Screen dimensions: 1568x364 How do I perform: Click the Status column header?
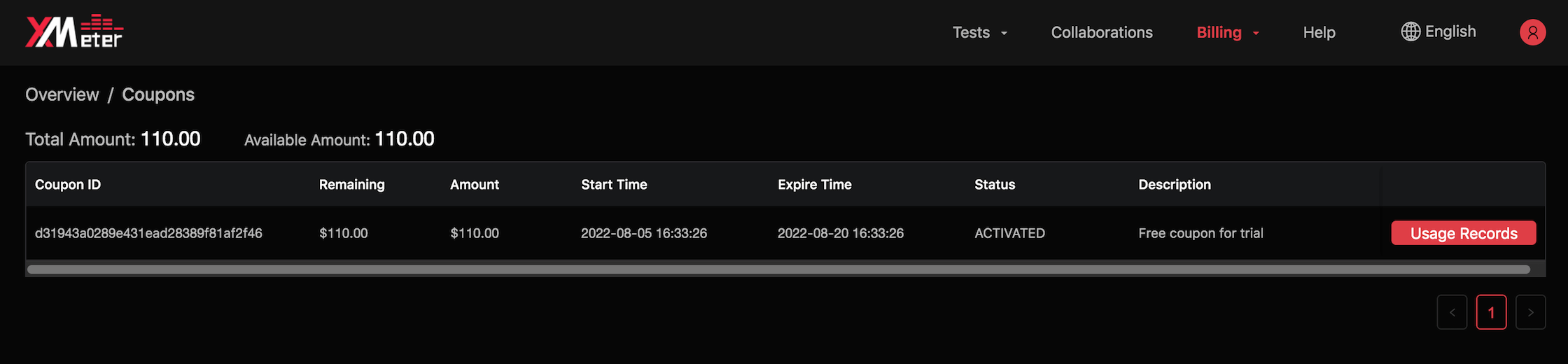(x=995, y=185)
